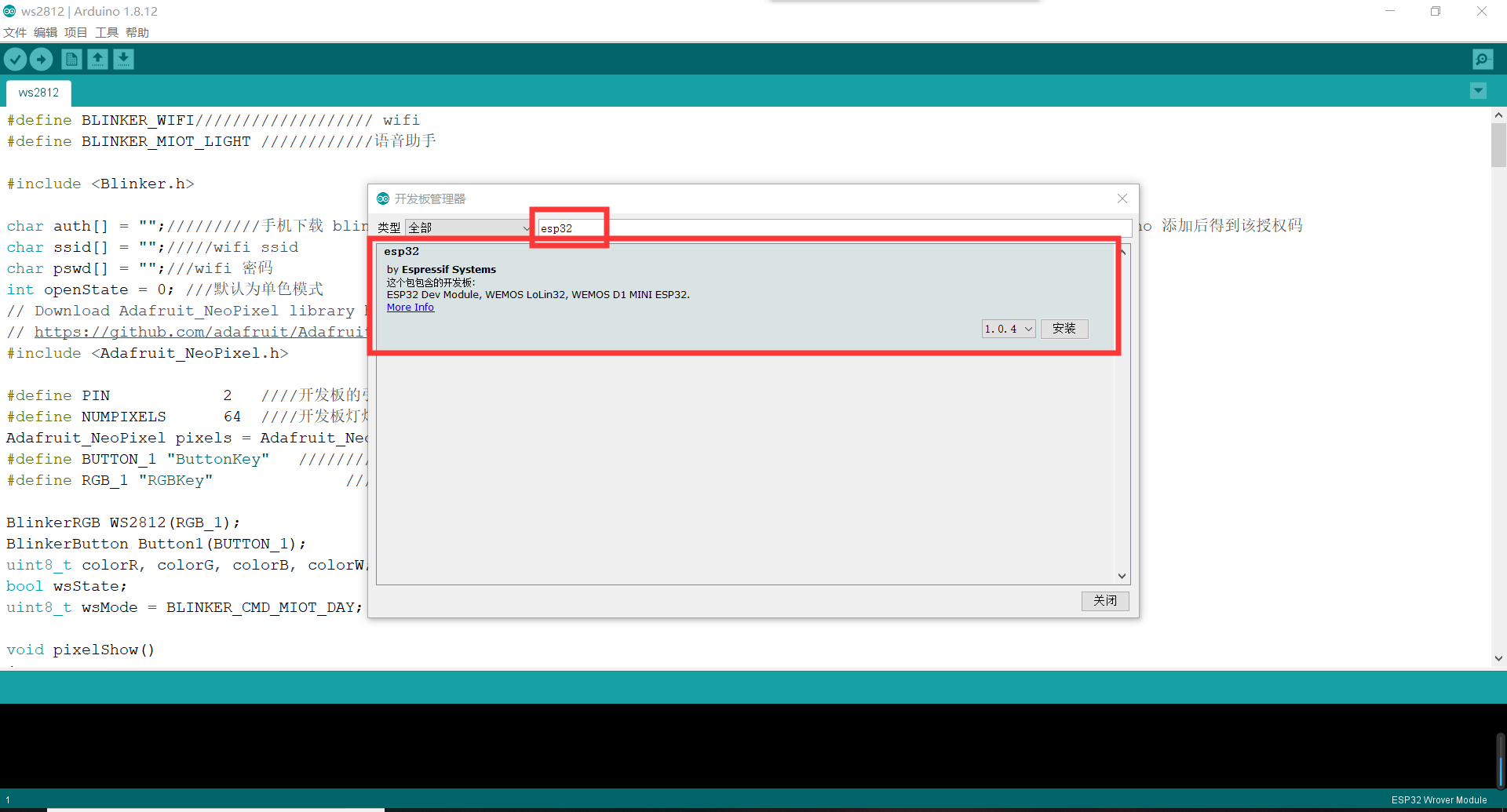This screenshot has height=812, width=1507.
Task: Click scroll-down arrow in Boards Manager list
Action: [1122, 576]
